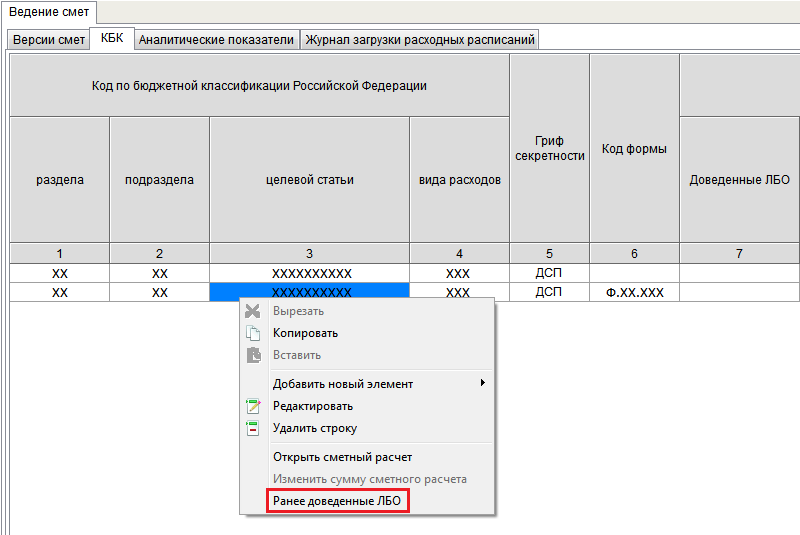Click the Ведение смет window tab
This screenshot has width=800, height=535.
(48, 11)
